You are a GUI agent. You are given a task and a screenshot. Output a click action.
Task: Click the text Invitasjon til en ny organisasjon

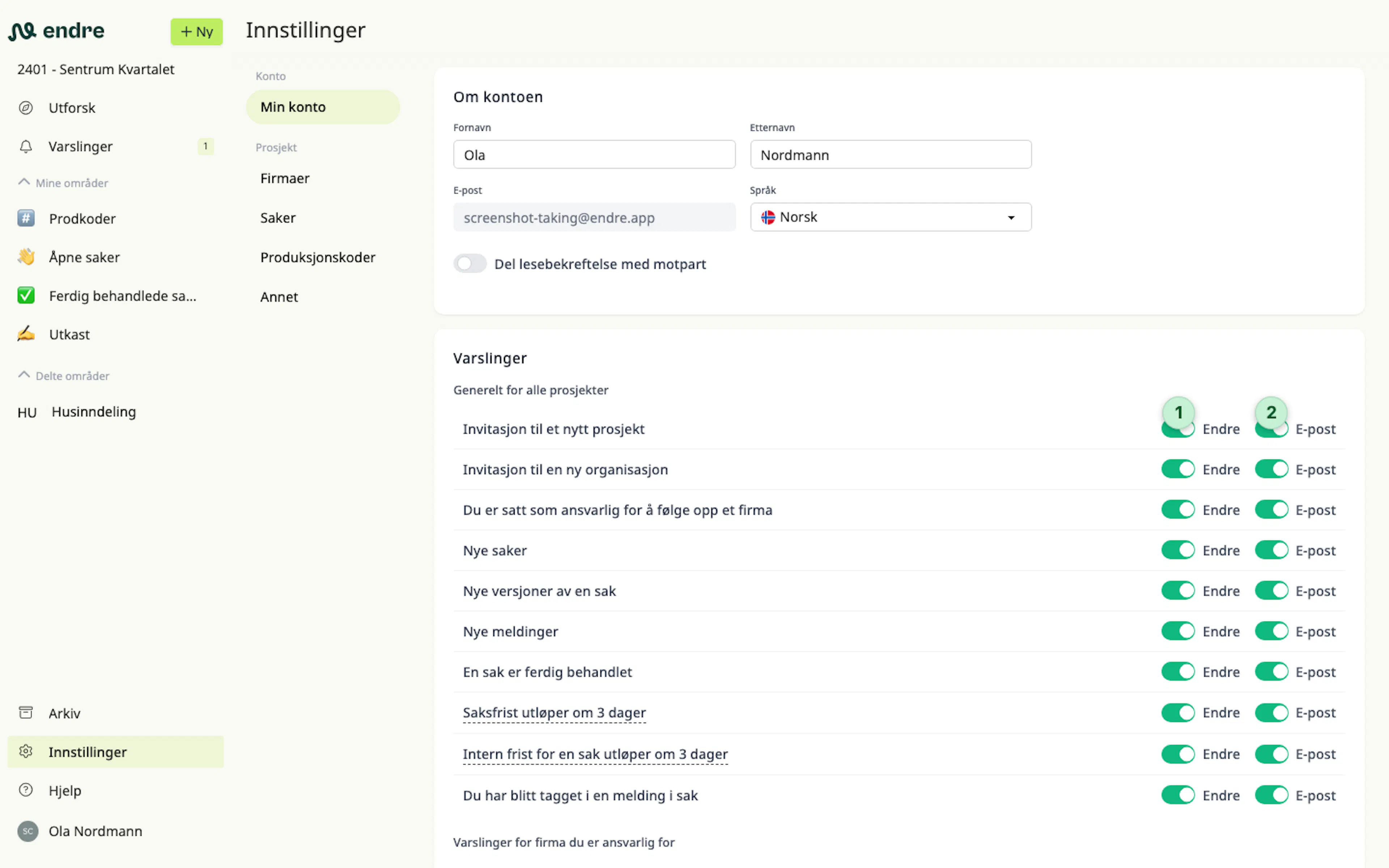565,469
